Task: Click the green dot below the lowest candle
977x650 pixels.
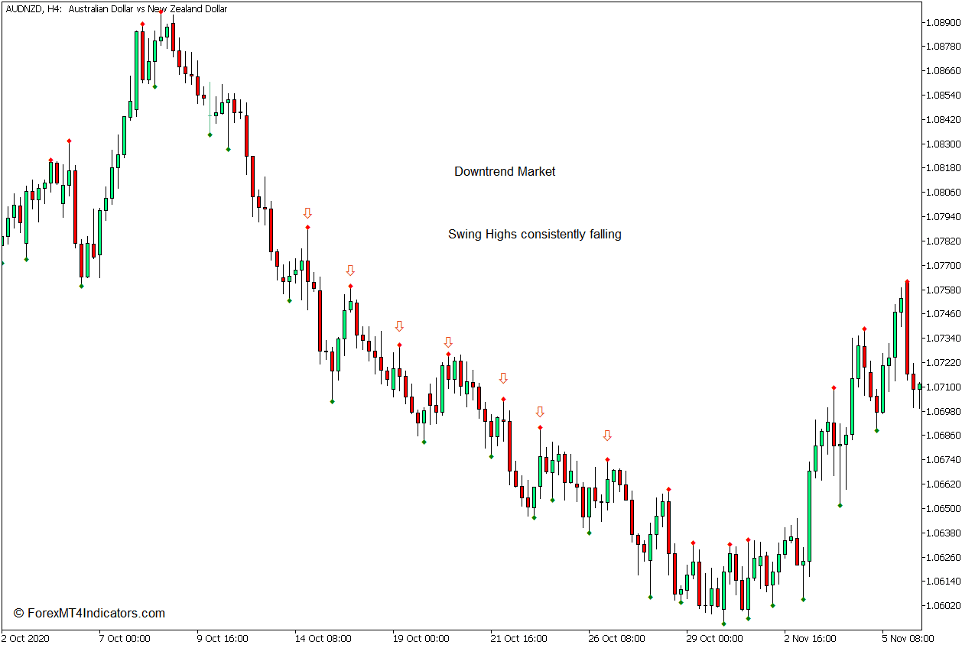Action: point(724,624)
